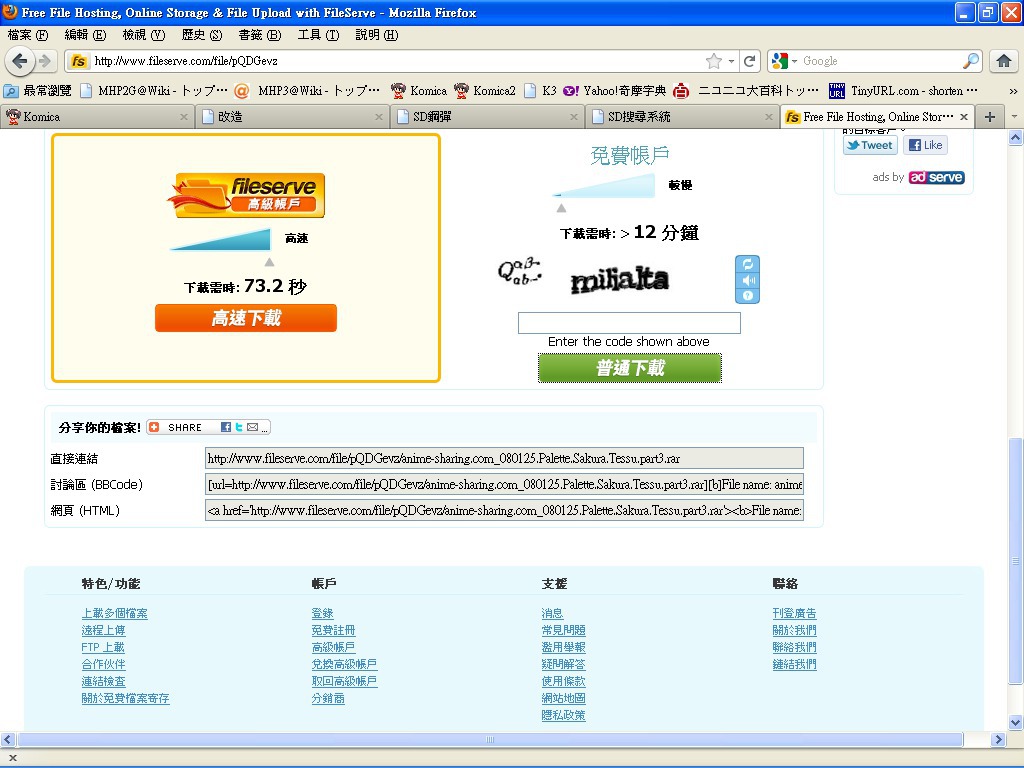The image size is (1024, 768).
Task: Close the find bar with X icon
Action: pos(12,758)
